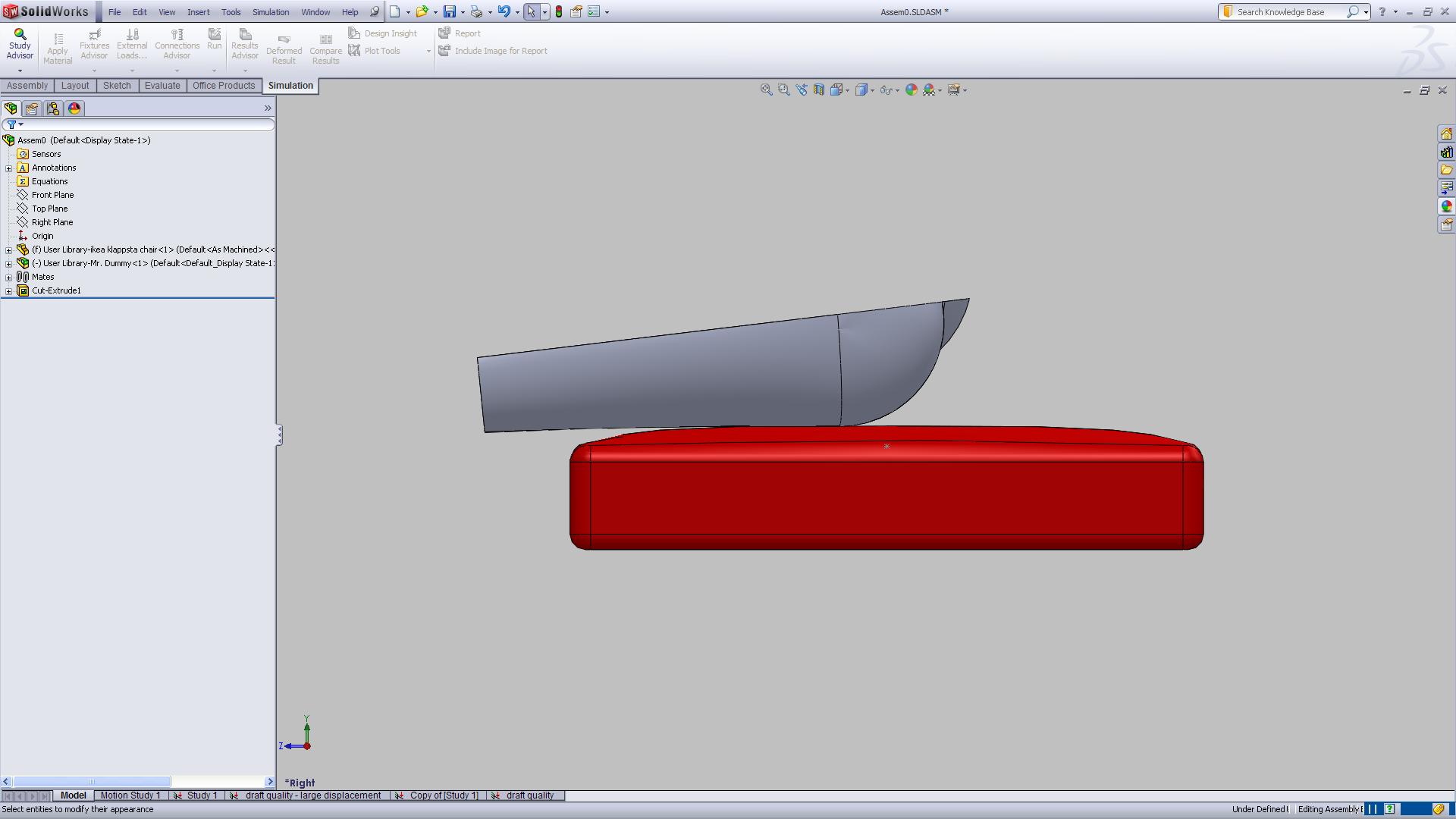Open Appearances task pane color ball icon
The width and height of the screenshot is (1456, 819).
1446,206
